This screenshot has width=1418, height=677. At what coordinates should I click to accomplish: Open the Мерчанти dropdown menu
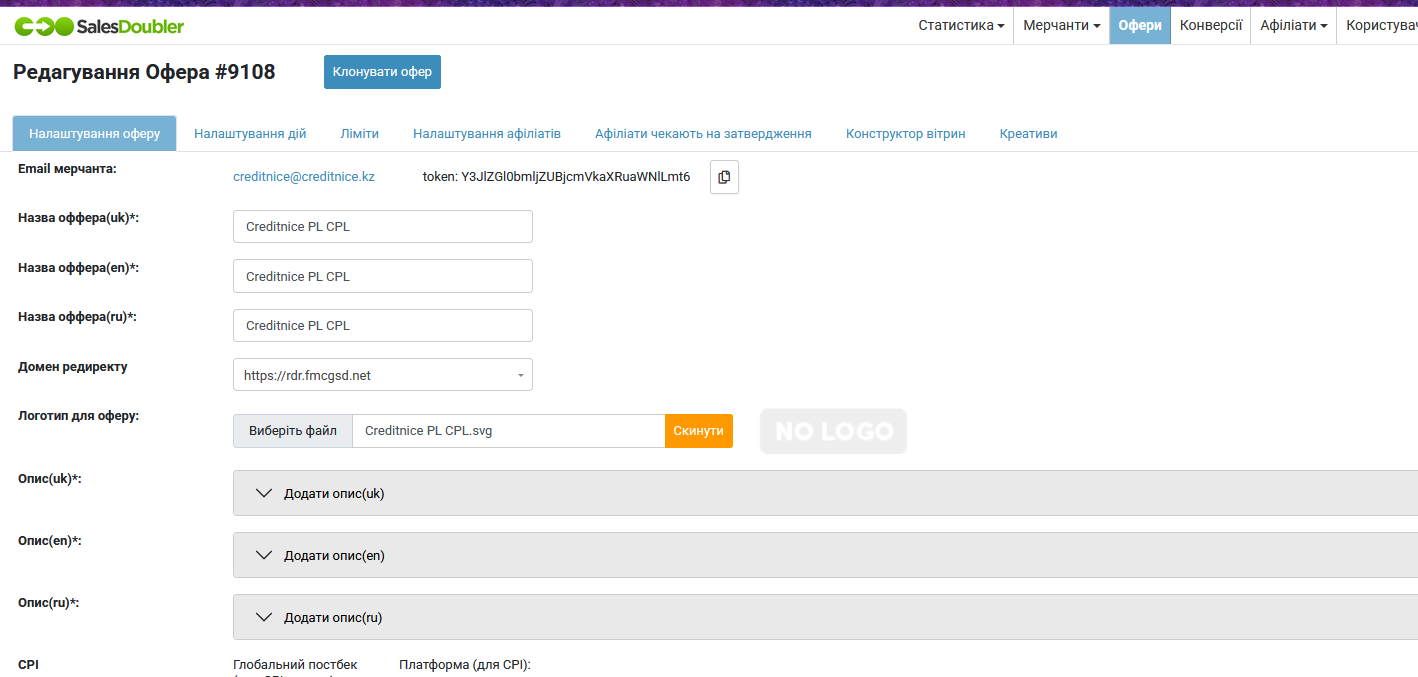pos(1061,25)
